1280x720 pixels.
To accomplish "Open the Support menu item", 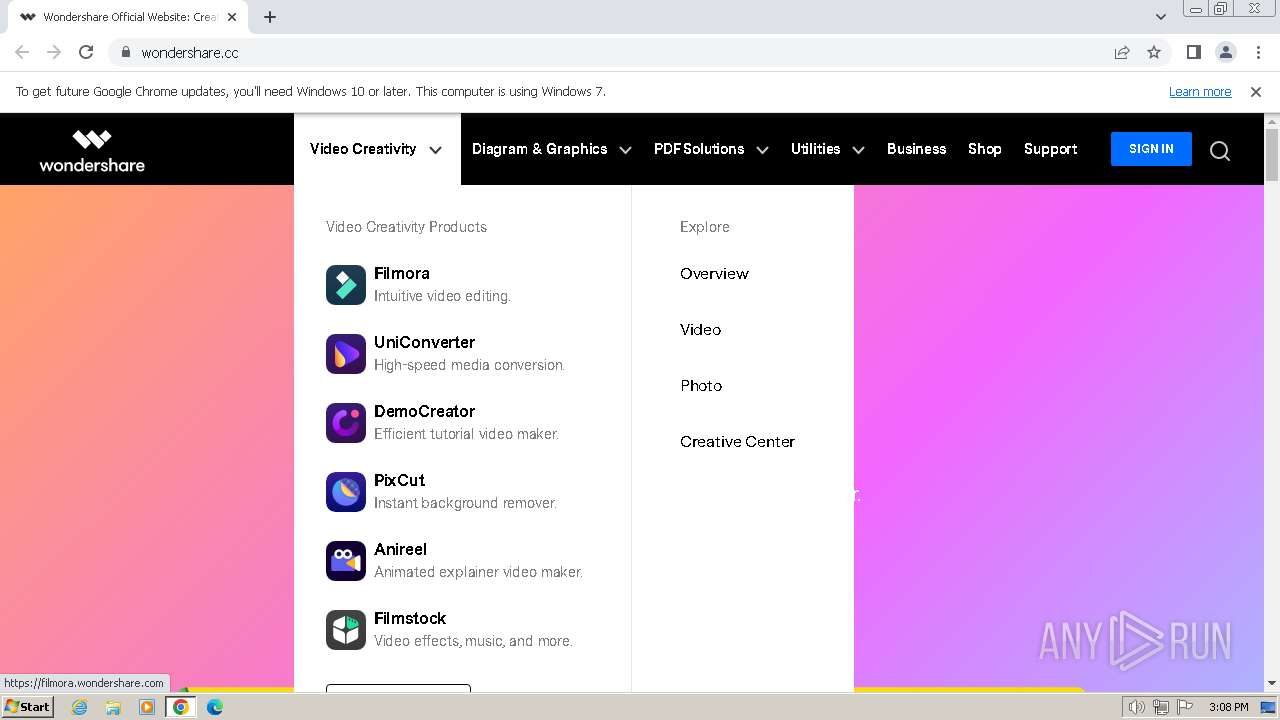I will point(1050,149).
